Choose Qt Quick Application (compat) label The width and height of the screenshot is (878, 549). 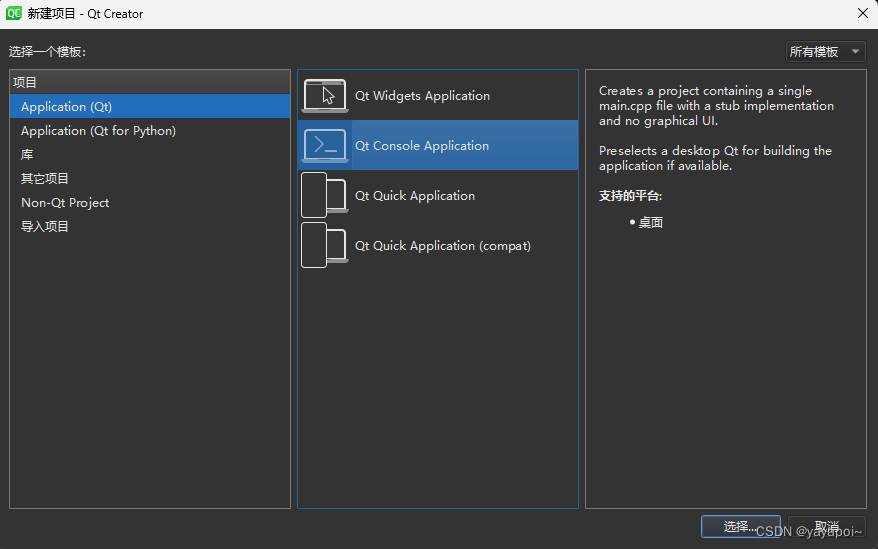(443, 245)
